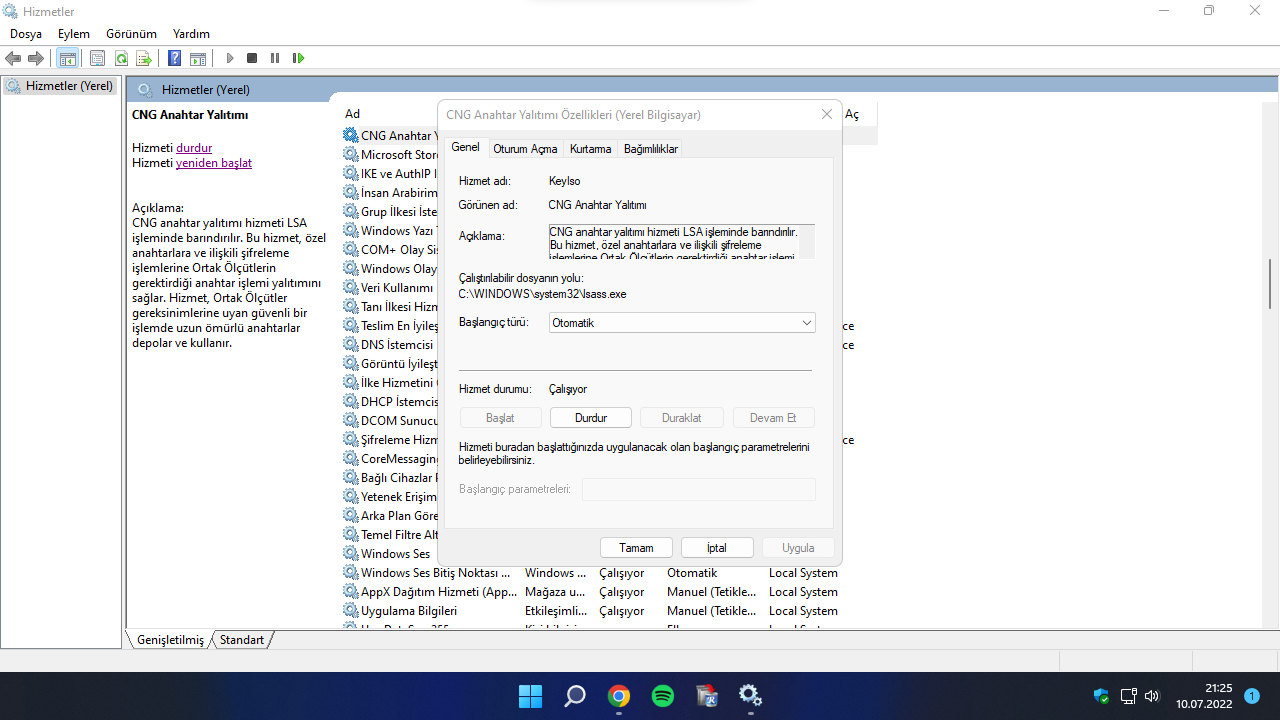Click the executable path C:\WINDOWS\system32\lsass.exe
The height and width of the screenshot is (720, 1280).
pyautogui.click(x=543, y=294)
